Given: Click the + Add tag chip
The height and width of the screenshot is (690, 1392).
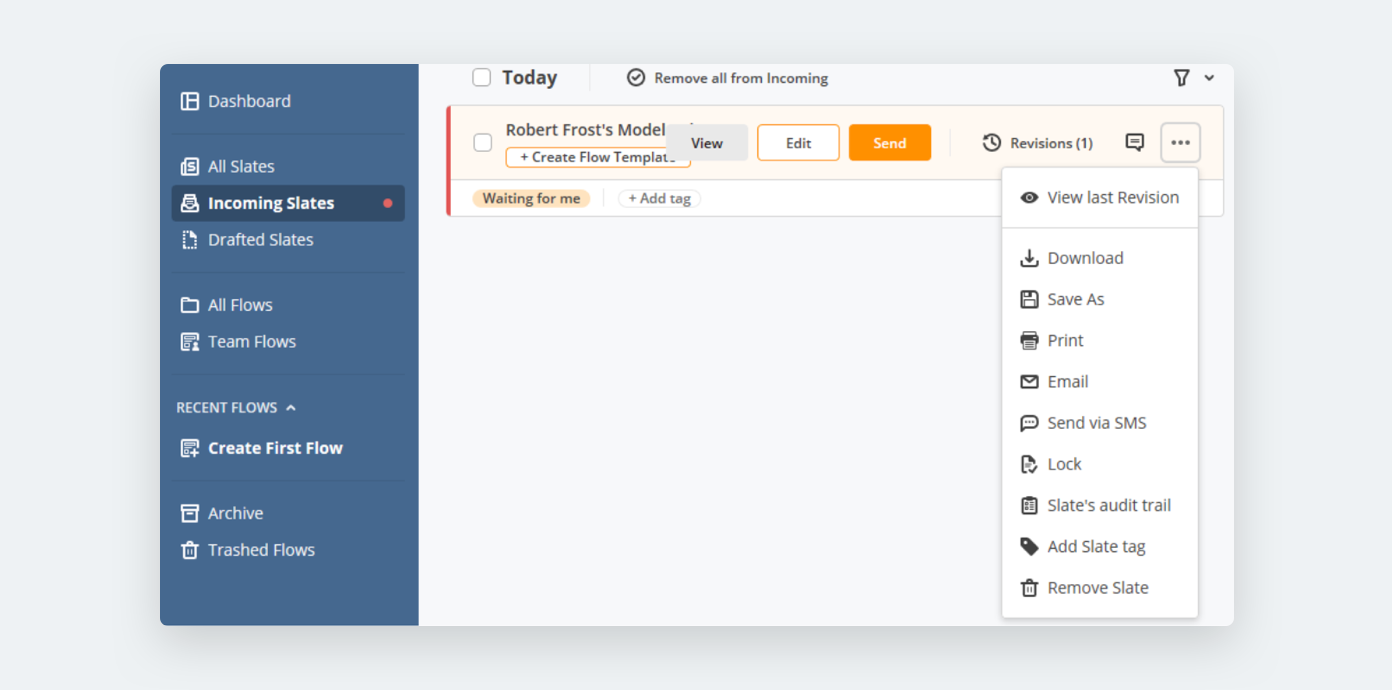Looking at the screenshot, I should coord(659,198).
